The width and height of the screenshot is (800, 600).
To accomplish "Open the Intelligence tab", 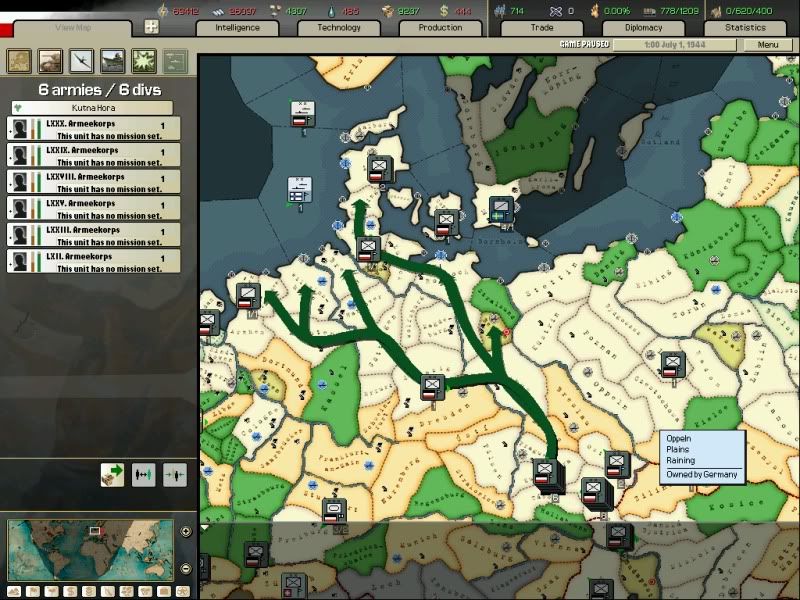I will click(240, 27).
